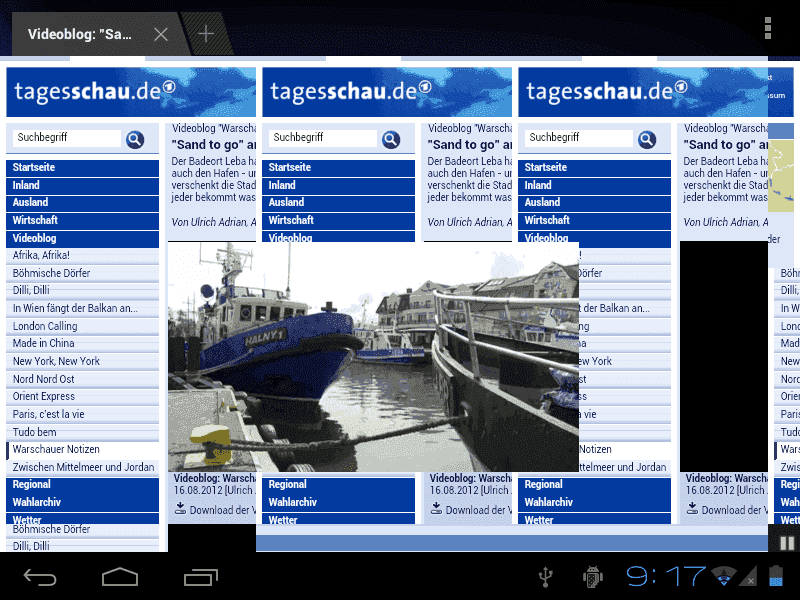Click the harbor boat video image
The image size is (800, 600).
point(373,357)
